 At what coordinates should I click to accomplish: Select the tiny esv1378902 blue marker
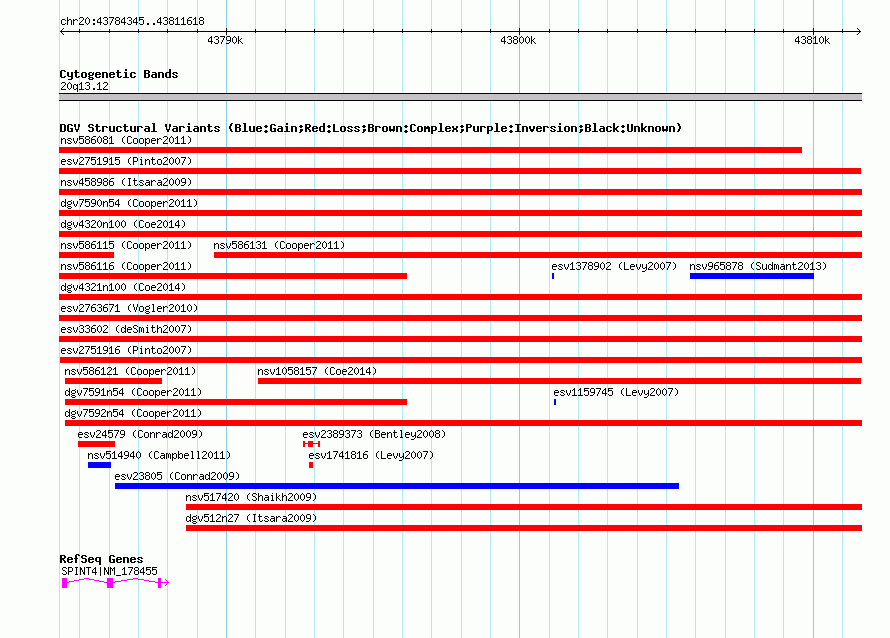tap(553, 276)
